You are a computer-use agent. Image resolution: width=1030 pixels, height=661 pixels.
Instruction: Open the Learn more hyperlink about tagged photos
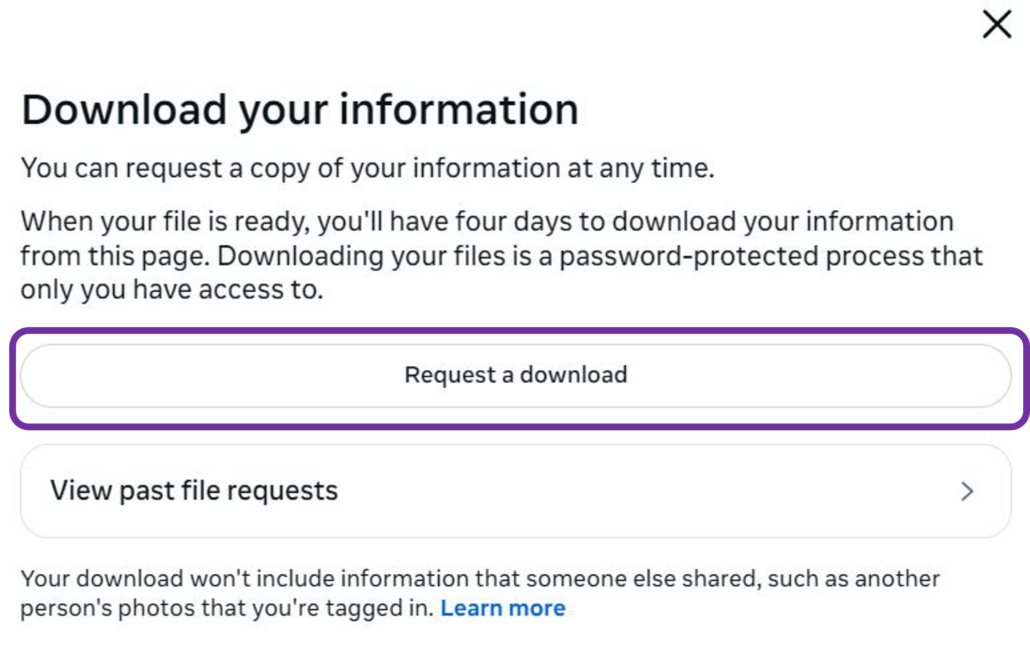point(502,607)
